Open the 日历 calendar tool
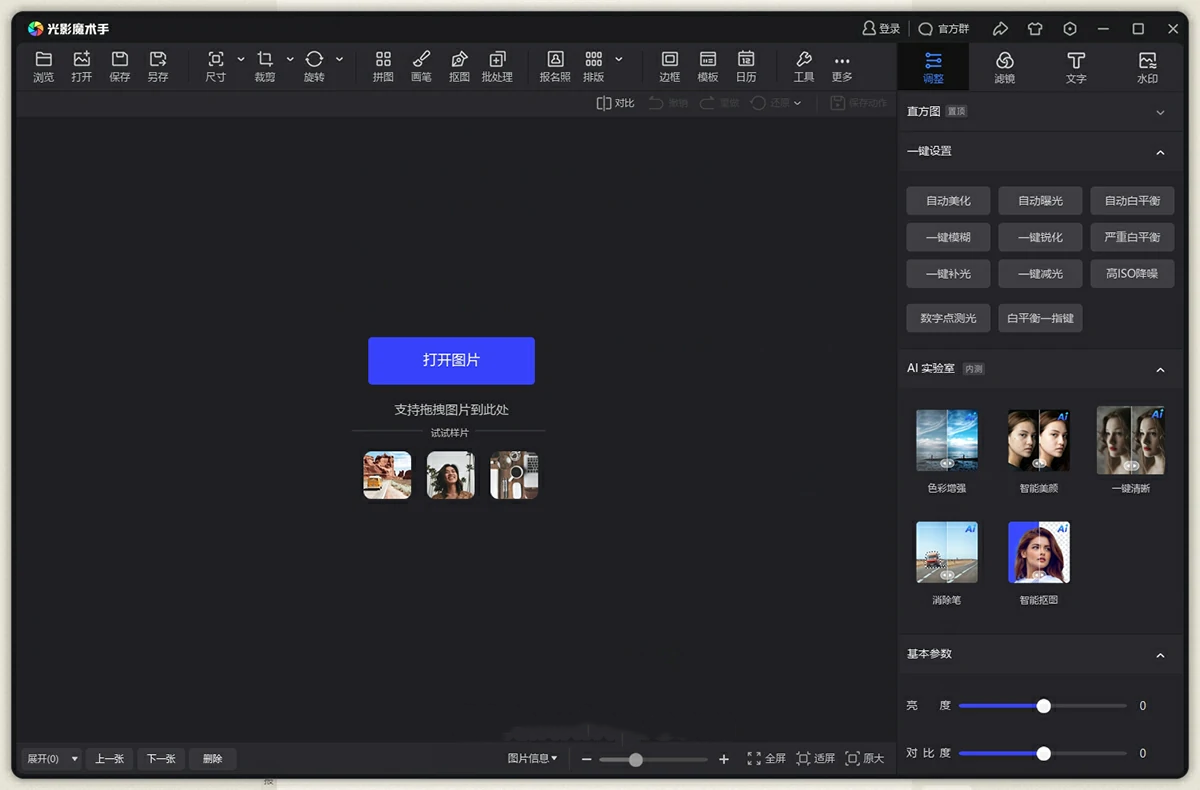 (x=746, y=67)
